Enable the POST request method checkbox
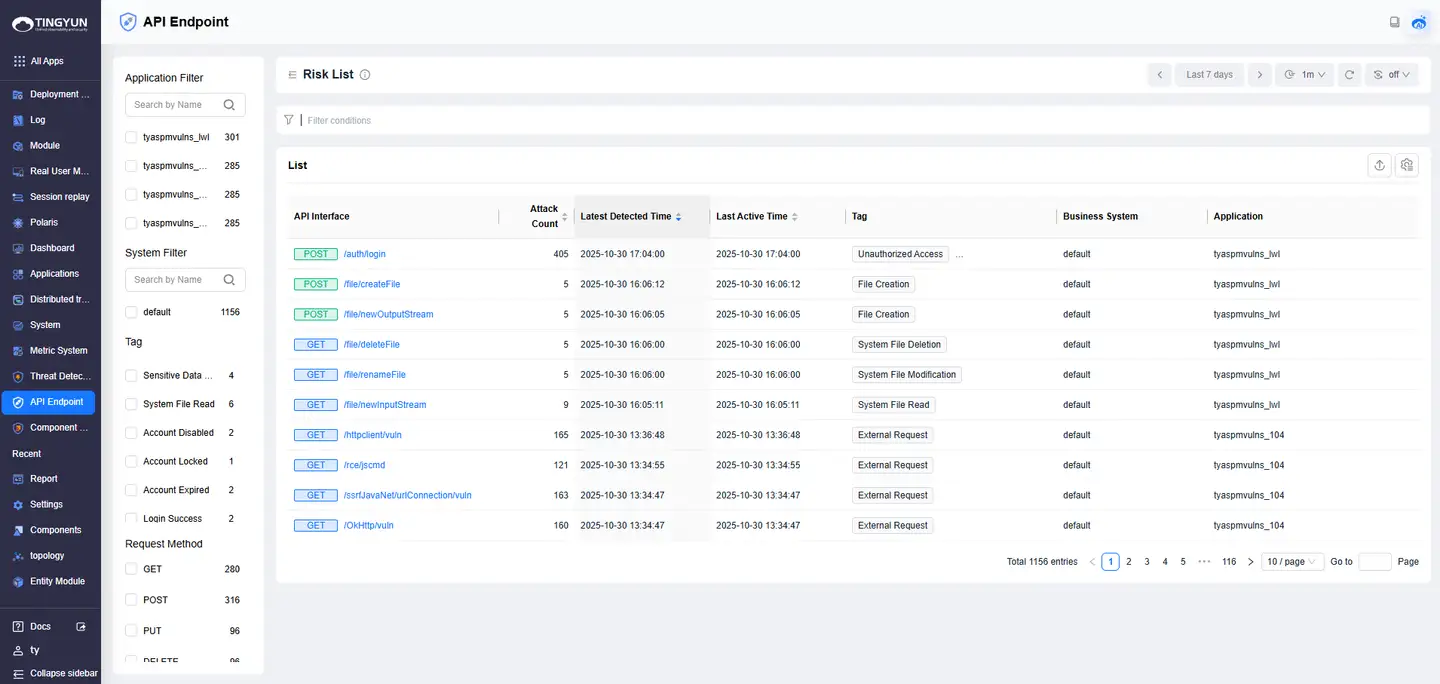The image size is (1440, 684). pos(131,600)
